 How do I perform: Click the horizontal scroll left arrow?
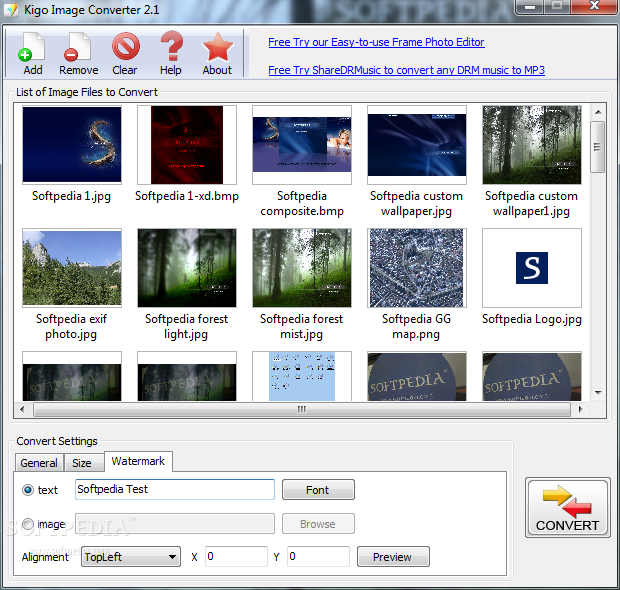tap(22, 409)
